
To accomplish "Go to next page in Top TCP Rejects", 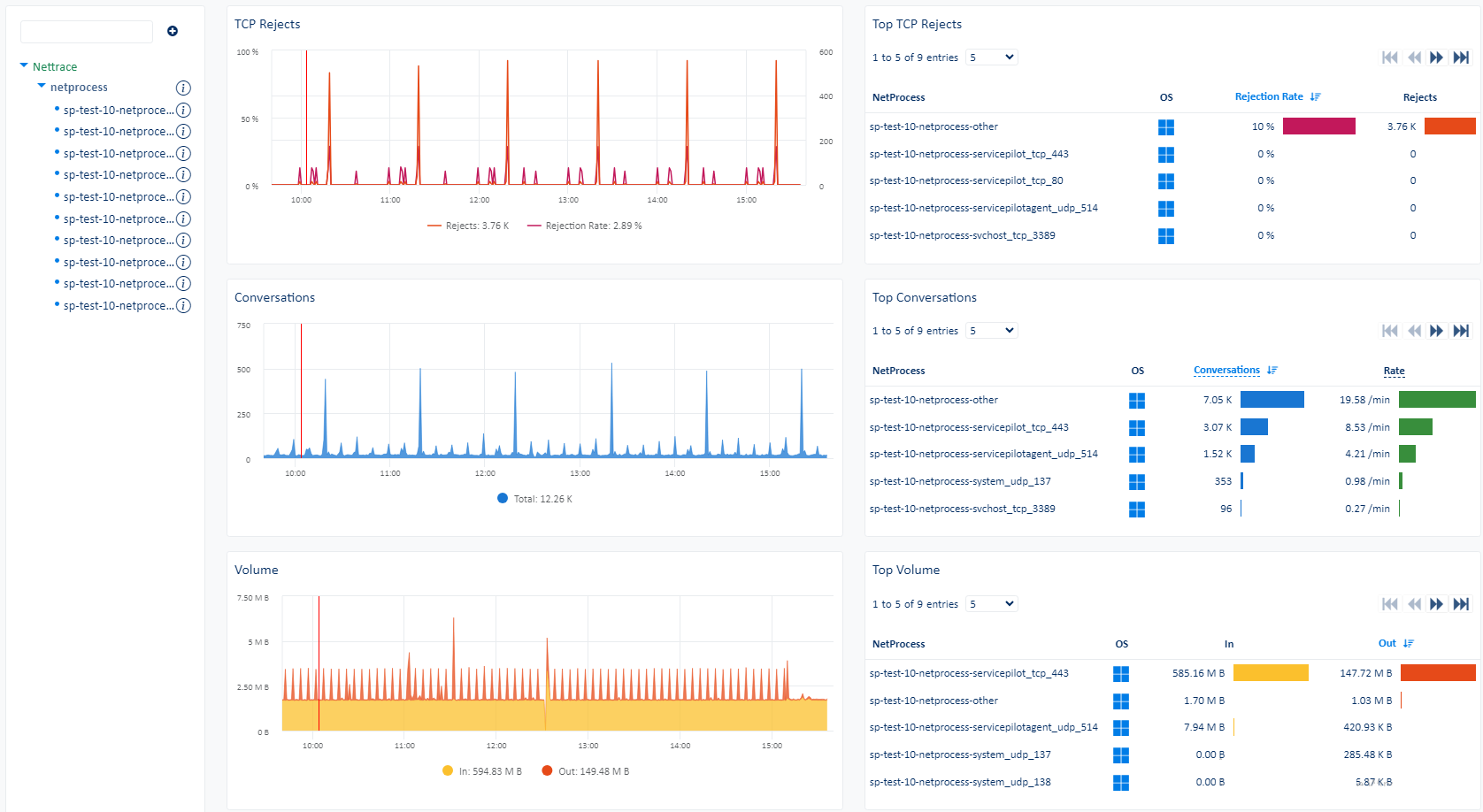I will pos(1436,57).
